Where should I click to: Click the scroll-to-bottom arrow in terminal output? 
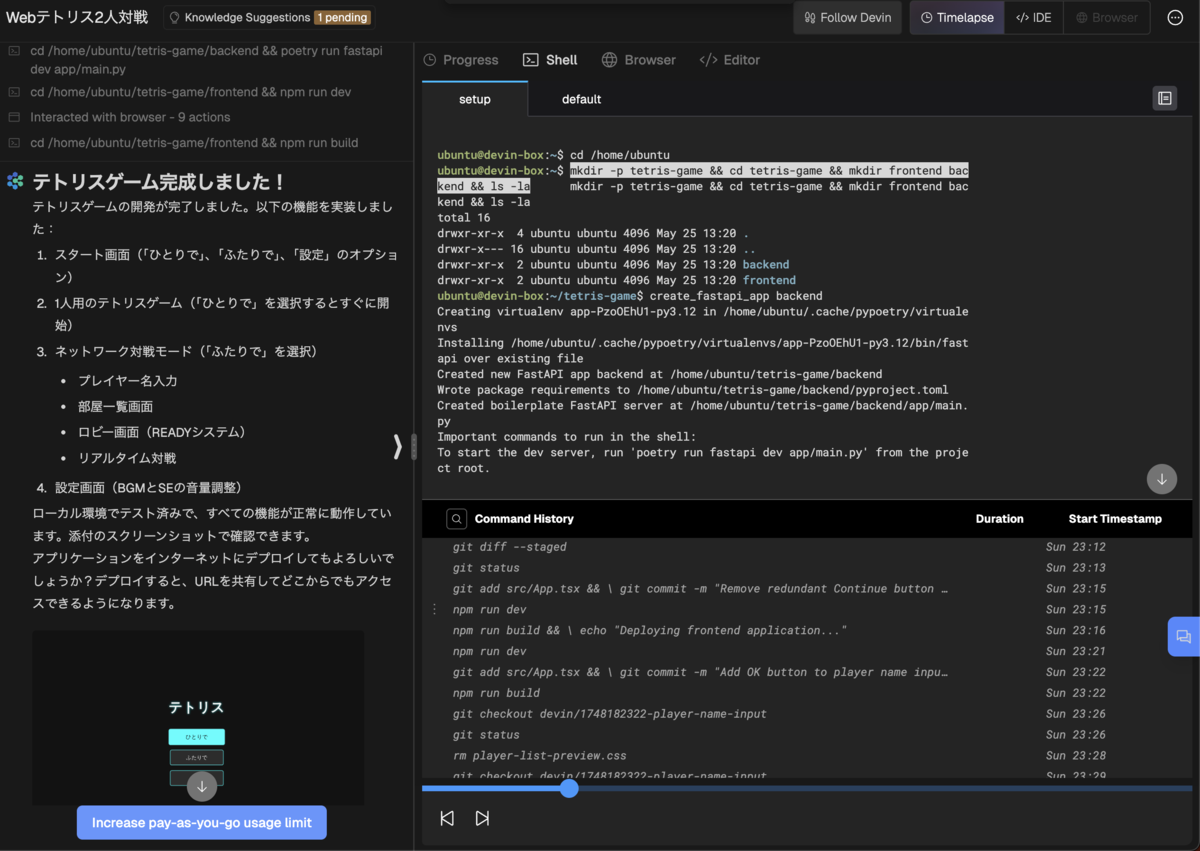(x=1161, y=479)
